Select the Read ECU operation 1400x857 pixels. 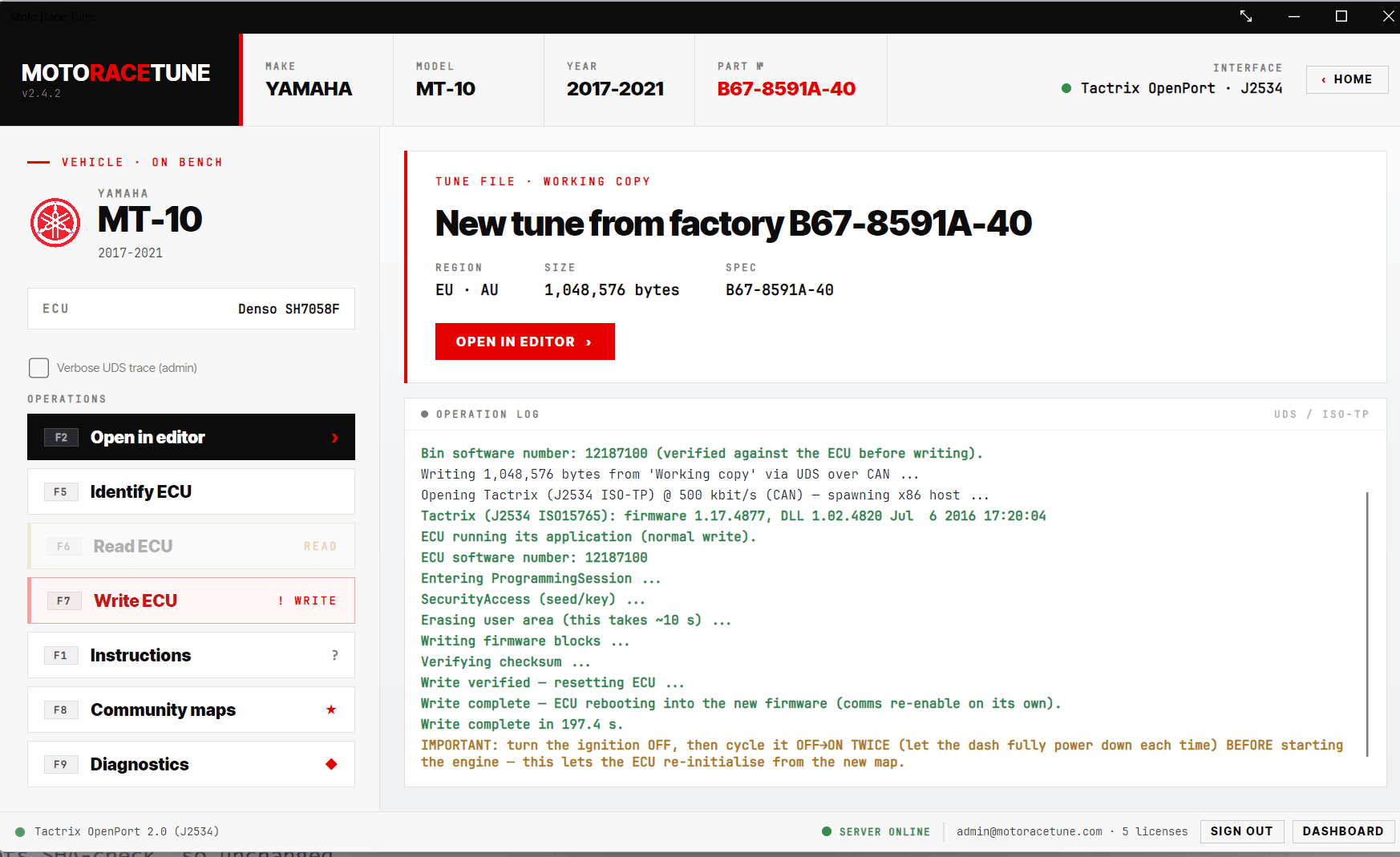[x=191, y=546]
